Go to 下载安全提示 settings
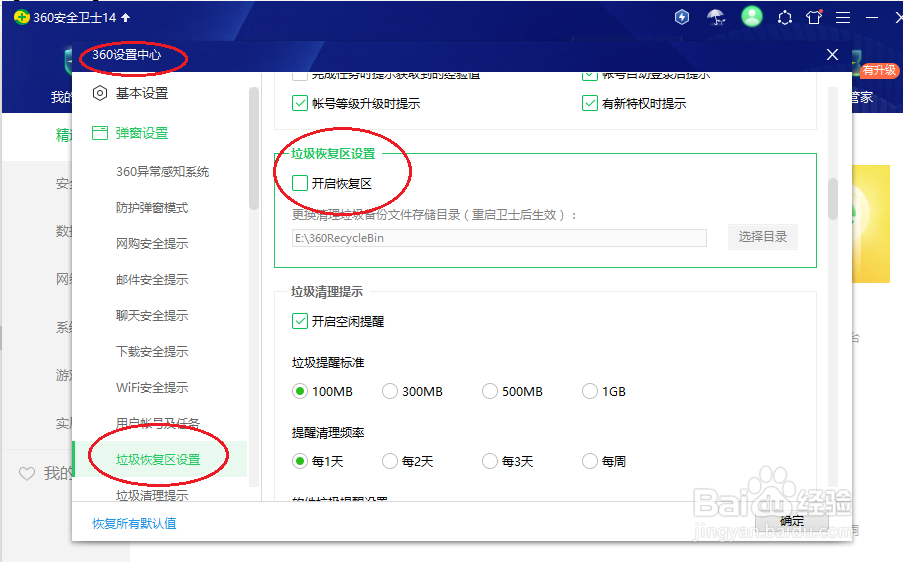The image size is (903, 562). coord(152,352)
